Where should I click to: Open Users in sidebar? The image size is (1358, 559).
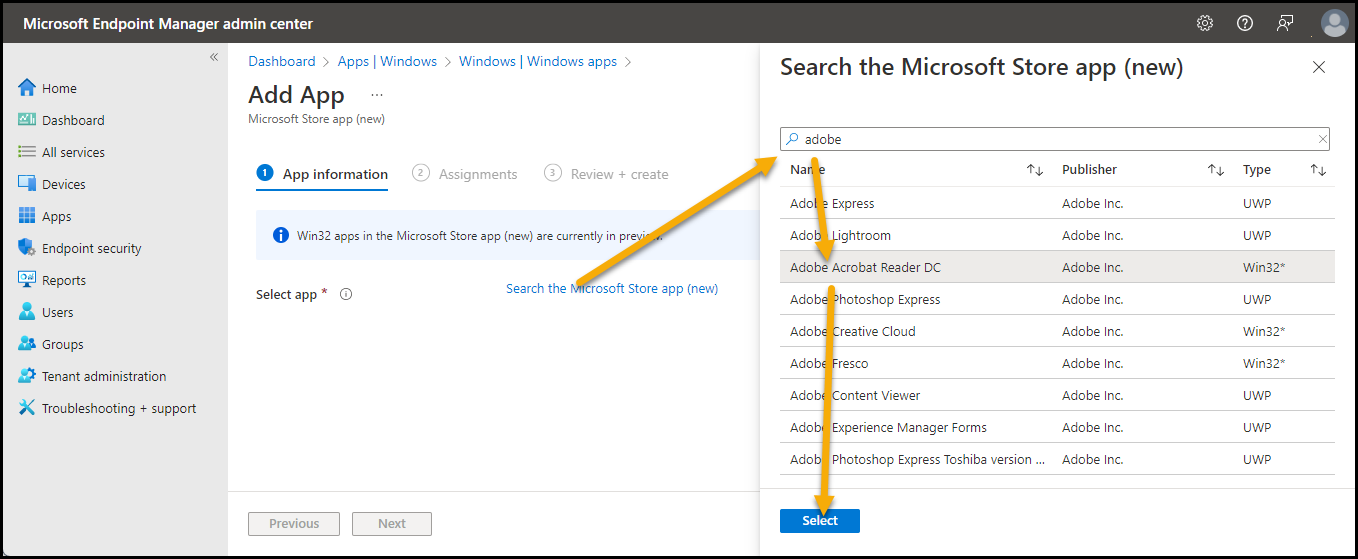click(58, 312)
